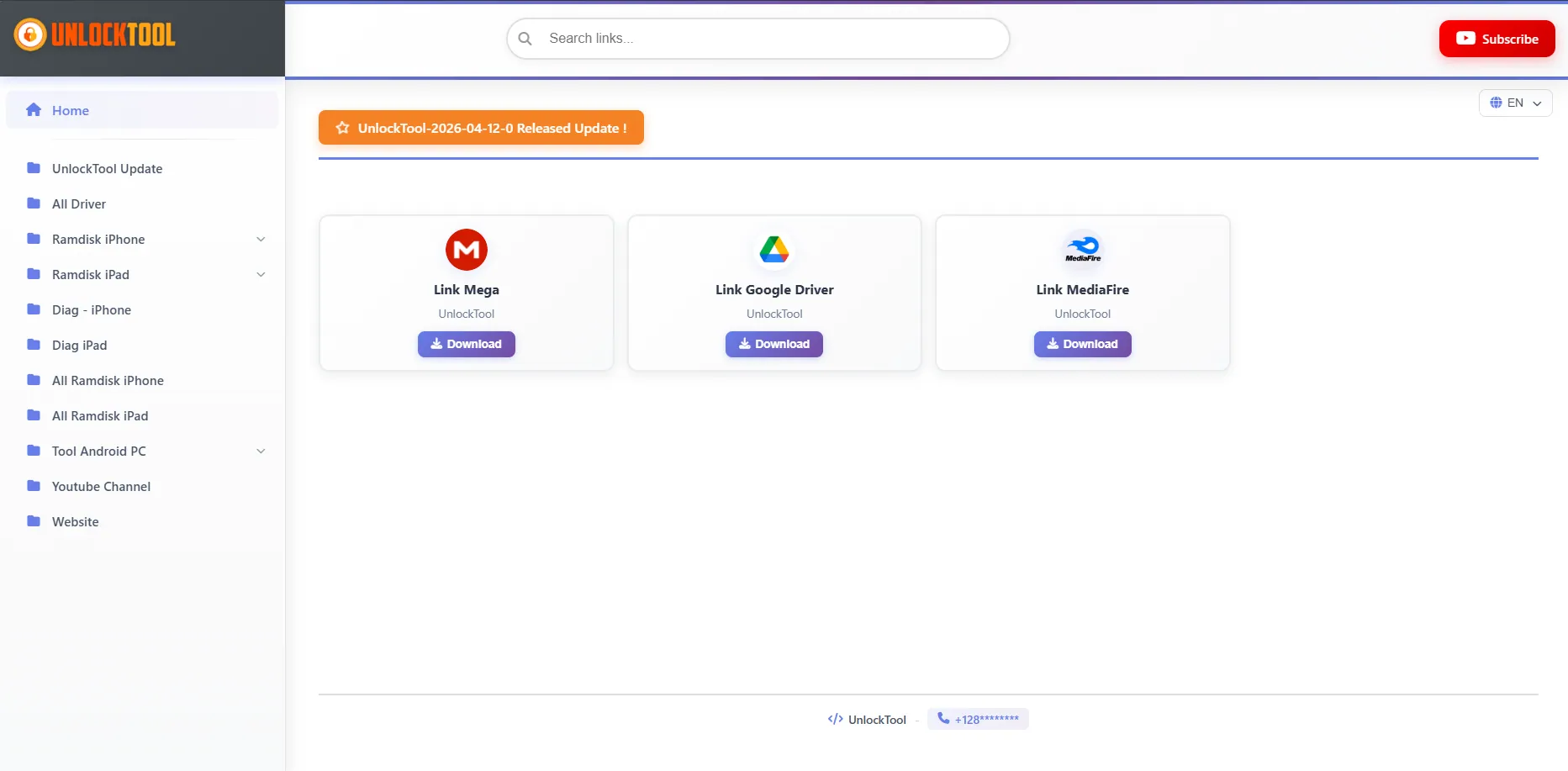Click the Link Google Driver card title
1568x771 pixels.
click(774, 289)
